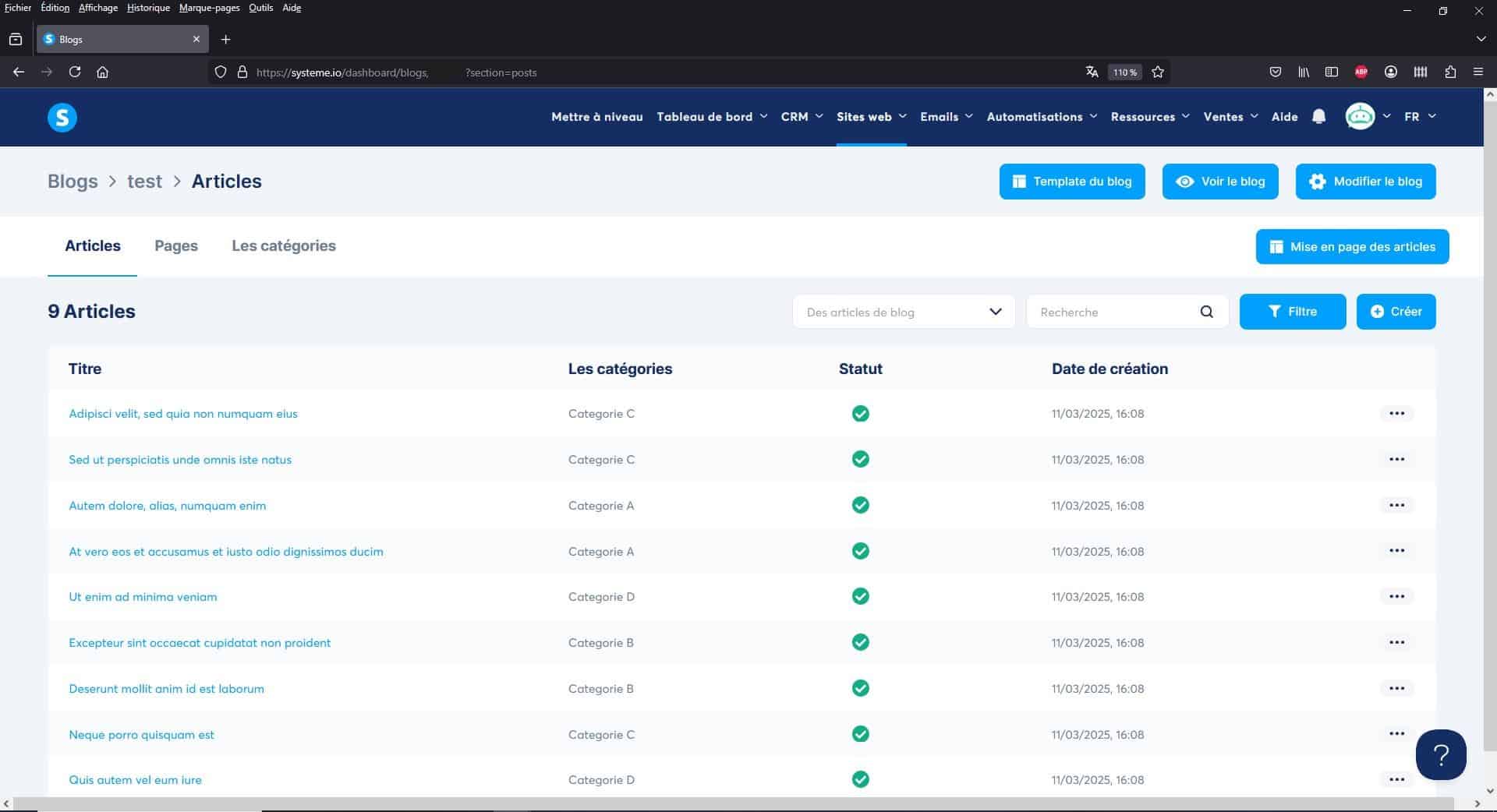This screenshot has height=812, width=1497.
Task: Open Historique browser menu
Action: pos(148,8)
